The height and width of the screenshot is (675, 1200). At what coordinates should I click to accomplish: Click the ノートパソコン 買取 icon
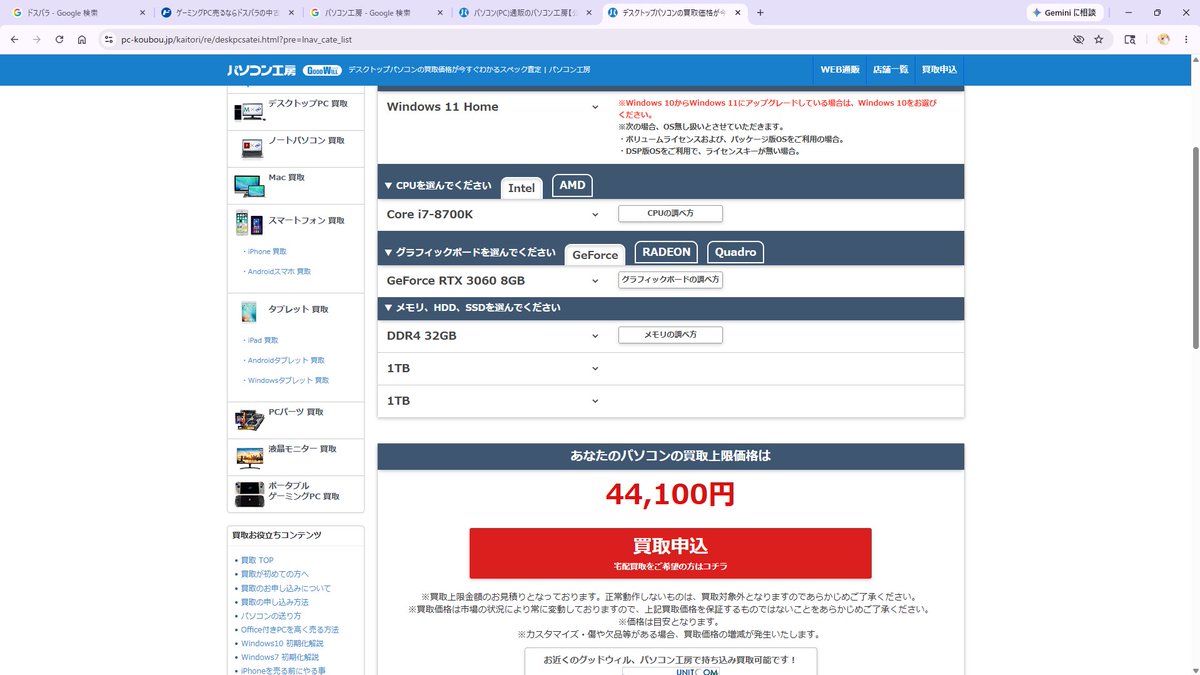click(x=252, y=148)
